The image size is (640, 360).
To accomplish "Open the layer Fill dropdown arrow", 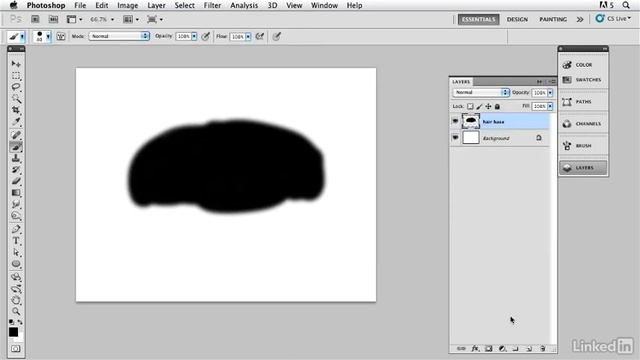I will tap(550, 106).
